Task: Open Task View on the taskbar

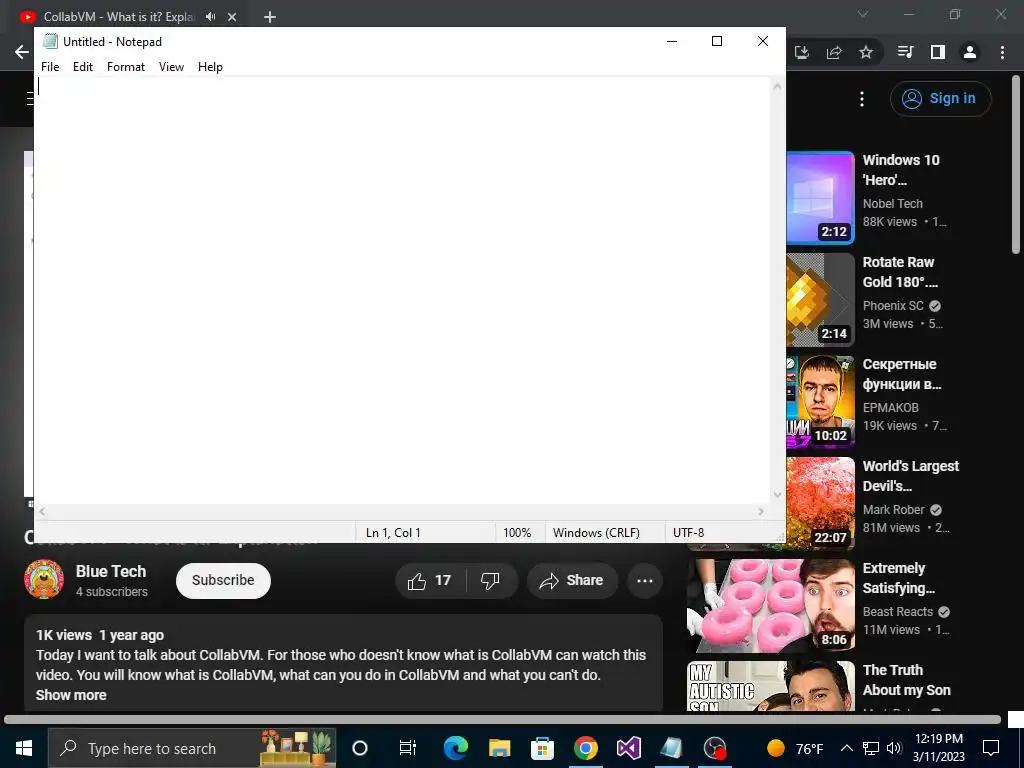Action: (x=408, y=748)
